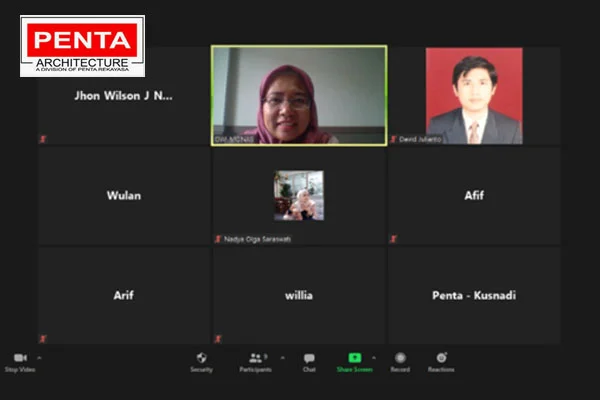Image resolution: width=600 pixels, height=400 pixels.
Task: Click the muted mic icon on Jhon Wilson tile
Action: click(43, 139)
